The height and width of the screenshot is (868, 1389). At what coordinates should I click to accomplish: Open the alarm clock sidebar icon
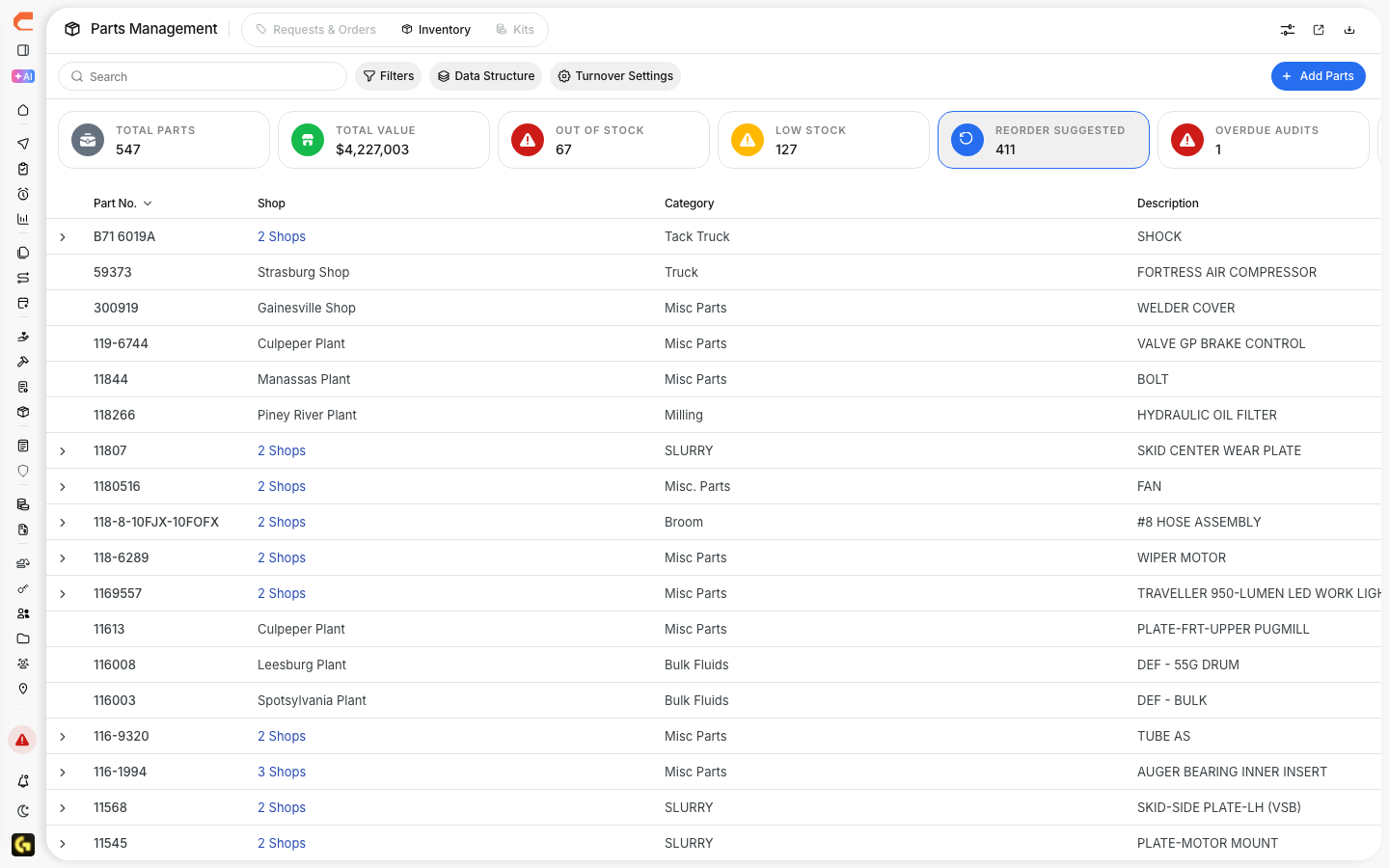[23, 194]
